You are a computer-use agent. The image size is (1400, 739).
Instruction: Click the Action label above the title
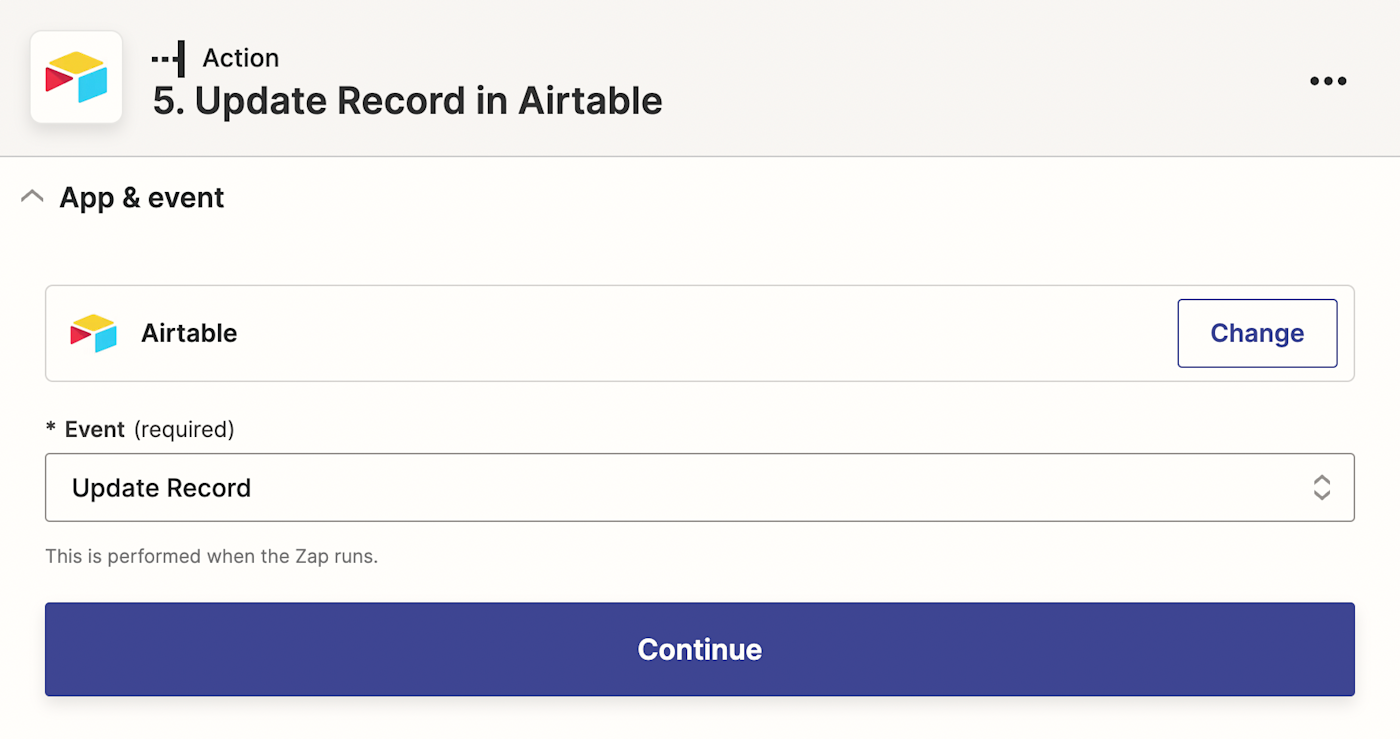[240, 58]
